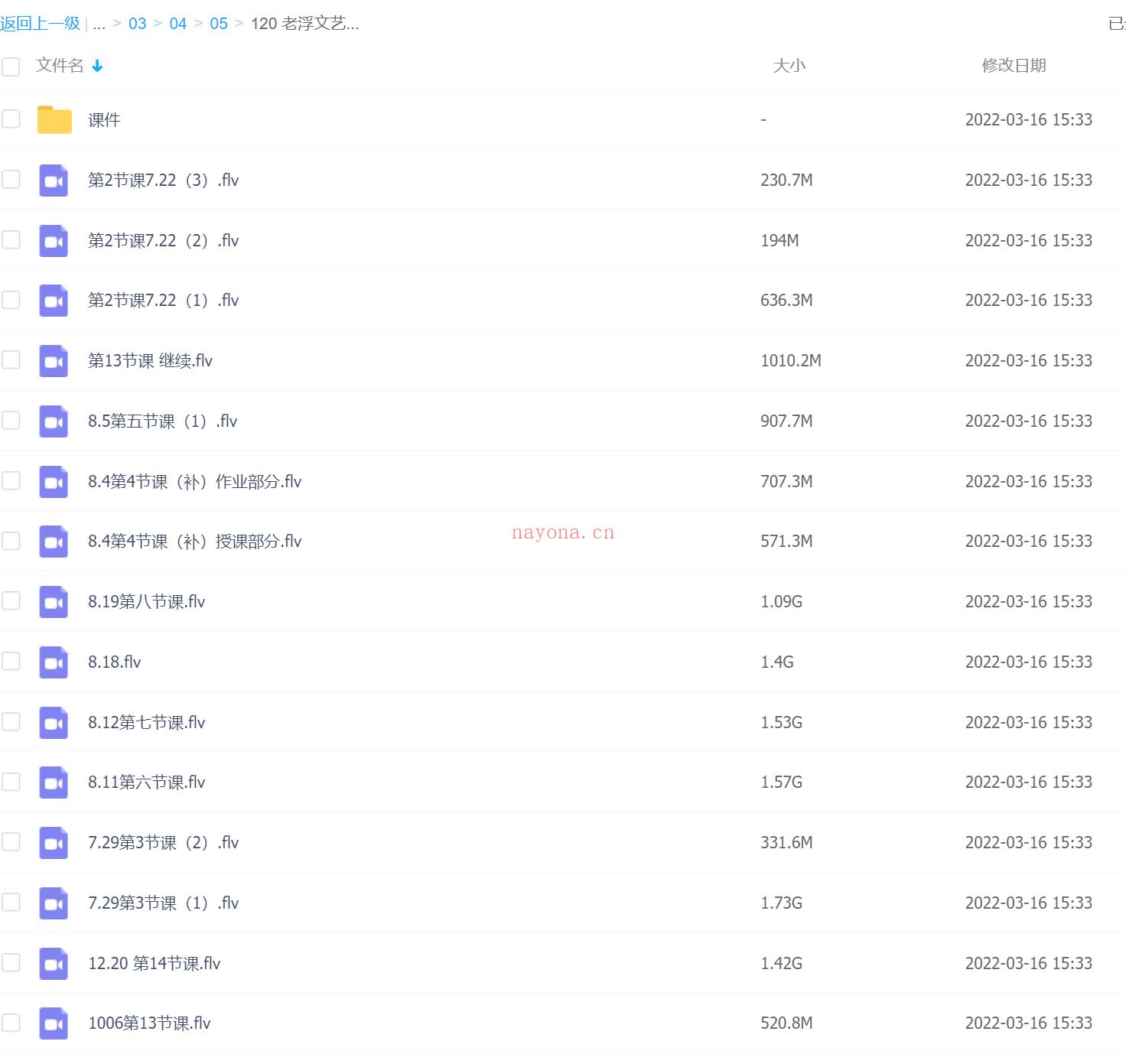The image size is (1126, 1064).
Task: Open file 7.29第3节课（1）.flv
Action: 164,903
